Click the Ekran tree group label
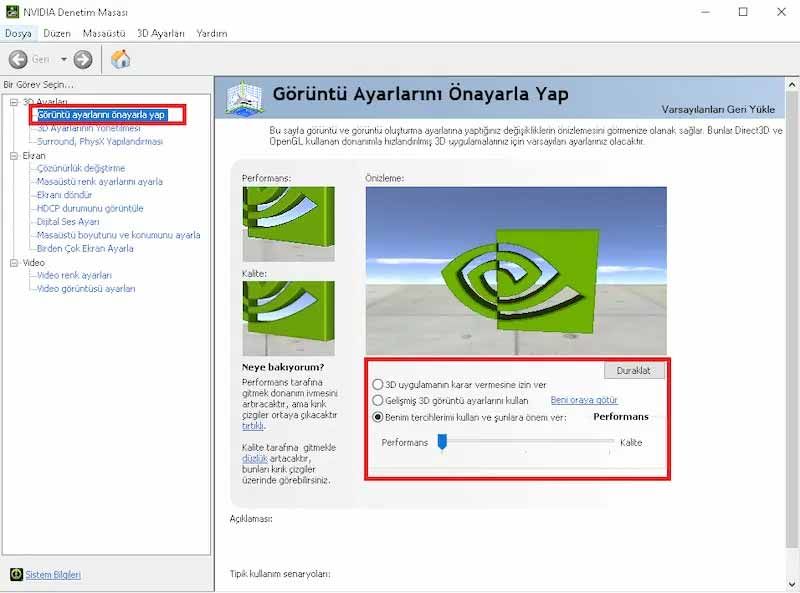 coord(34,156)
